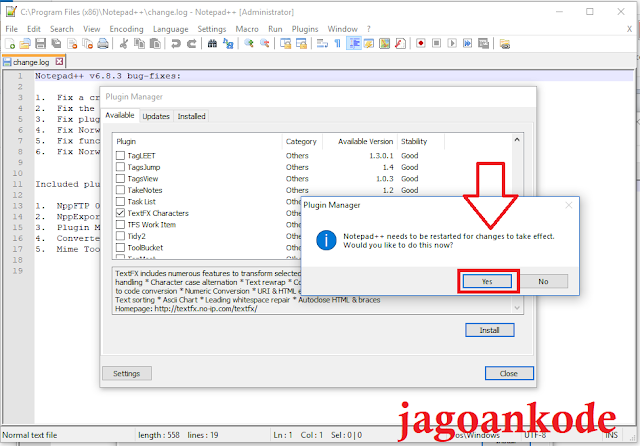
Task: Start macro recording with the red dot icon
Action: [x=421, y=43]
